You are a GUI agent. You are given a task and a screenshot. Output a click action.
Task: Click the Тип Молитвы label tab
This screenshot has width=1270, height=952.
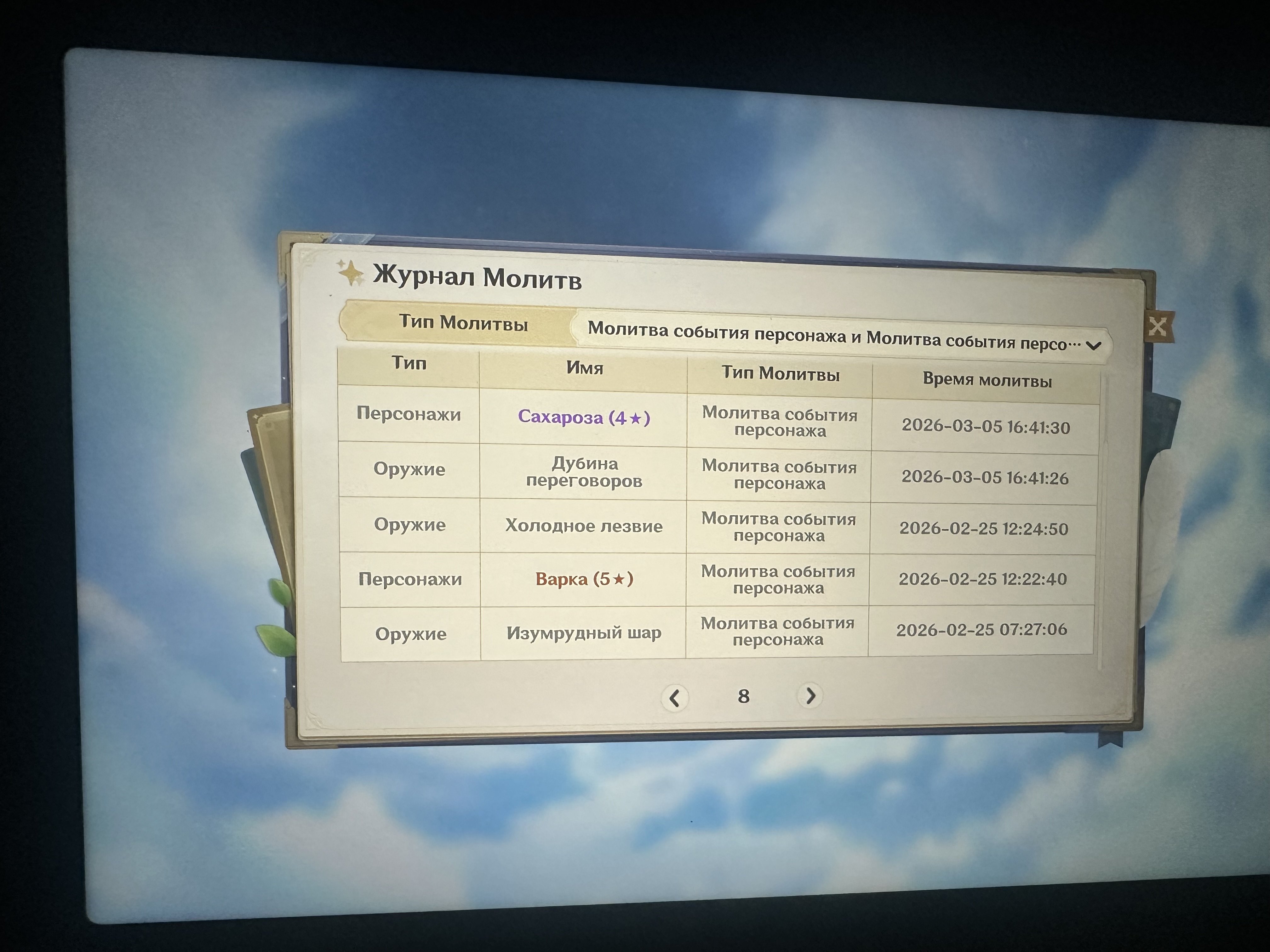click(x=463, y=323)
